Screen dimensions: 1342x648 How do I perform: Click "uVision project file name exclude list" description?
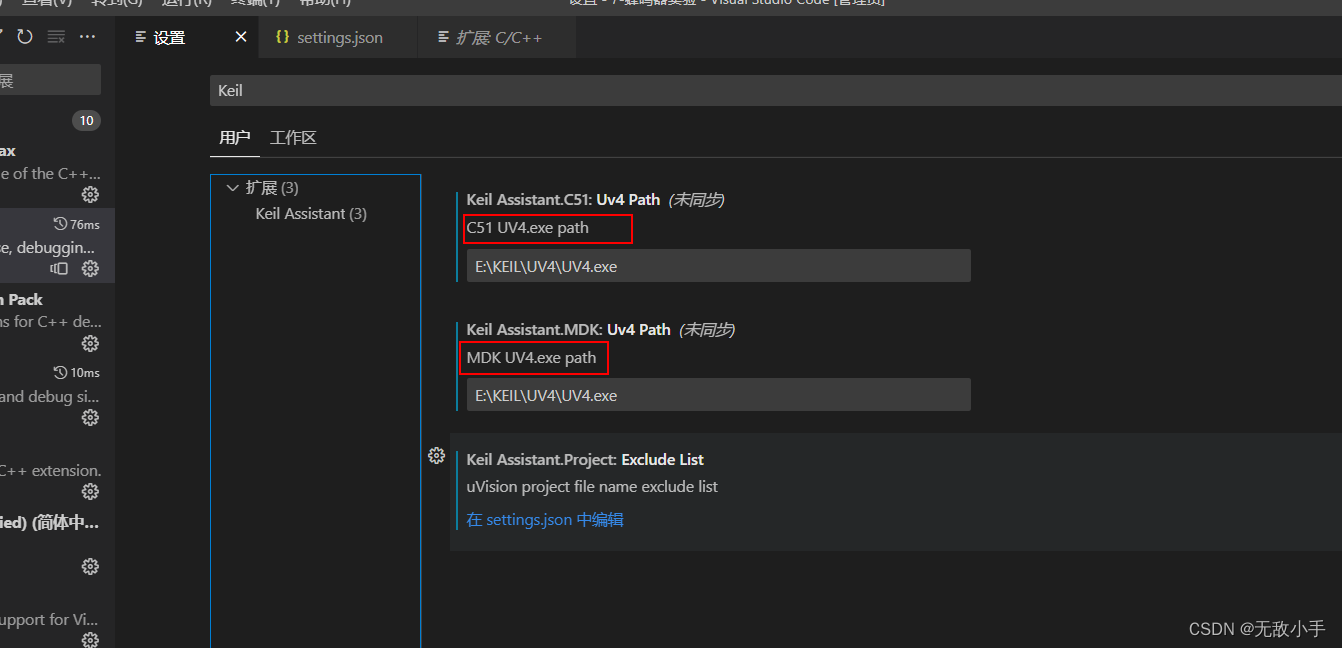pos(592,487)
